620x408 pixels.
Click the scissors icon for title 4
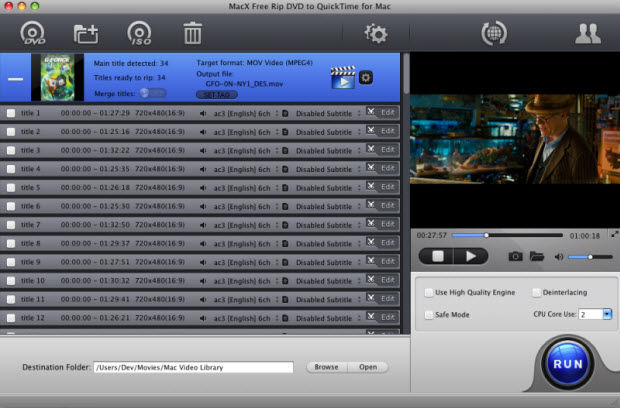[370, 168]
